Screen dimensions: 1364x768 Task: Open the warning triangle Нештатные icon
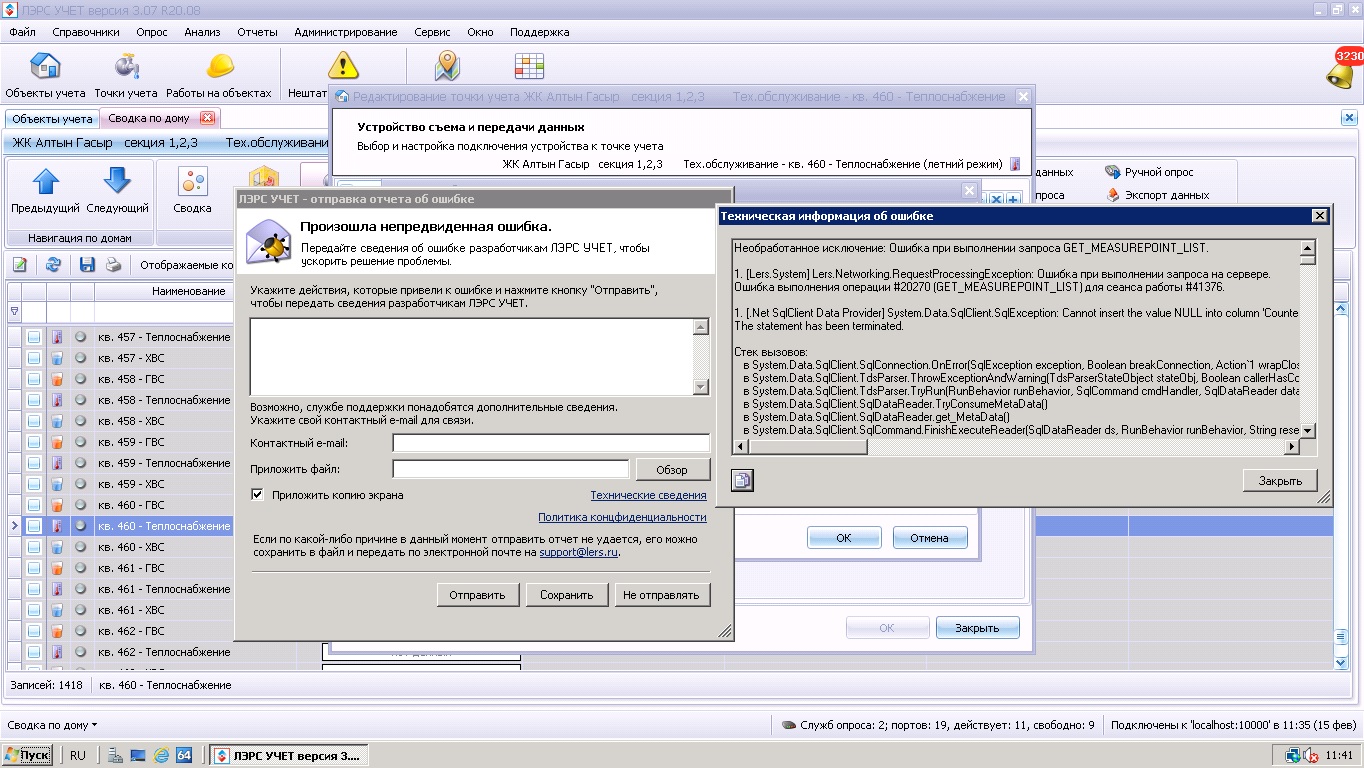pyautogui.click(x=343, y=66)
